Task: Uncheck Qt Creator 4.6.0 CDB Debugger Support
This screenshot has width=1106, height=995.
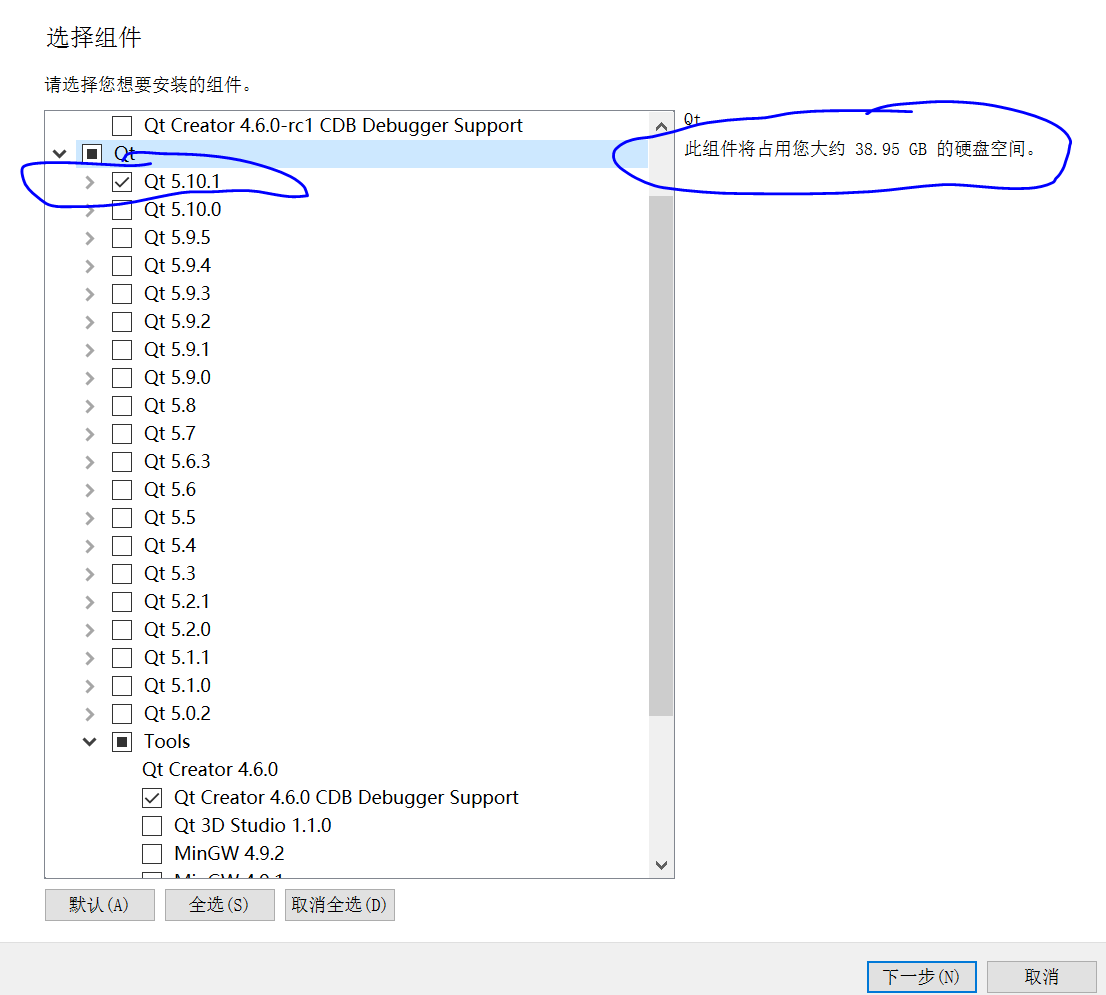Action: coord(152,798)
